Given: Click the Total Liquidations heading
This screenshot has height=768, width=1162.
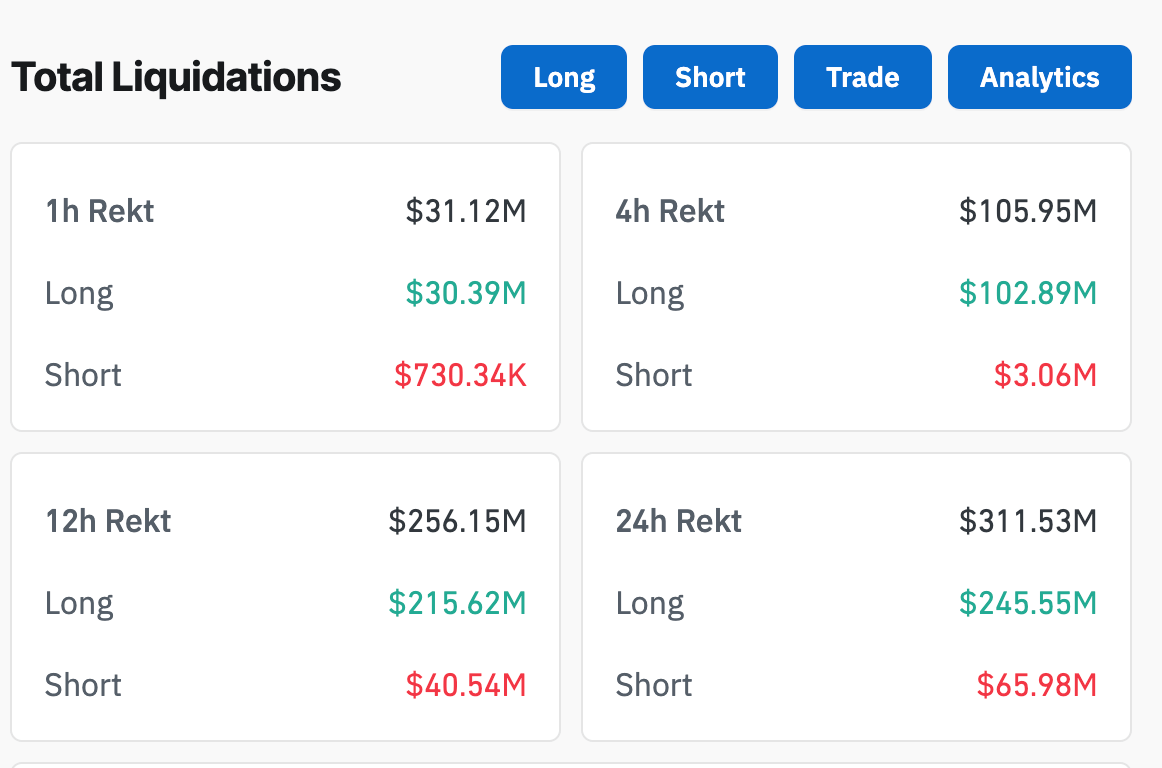Looking at the screenshot, I should [x=176, y=77].
